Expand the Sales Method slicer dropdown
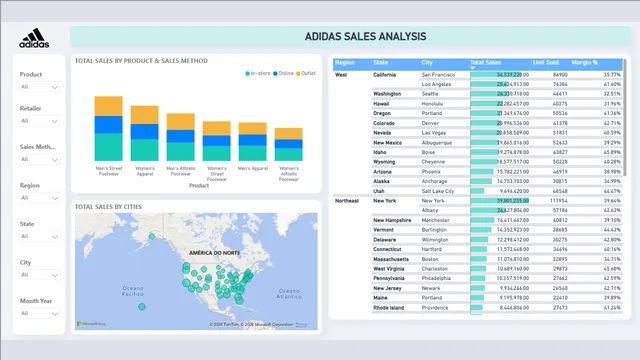The image size is (640, 360). click(40, 159)
